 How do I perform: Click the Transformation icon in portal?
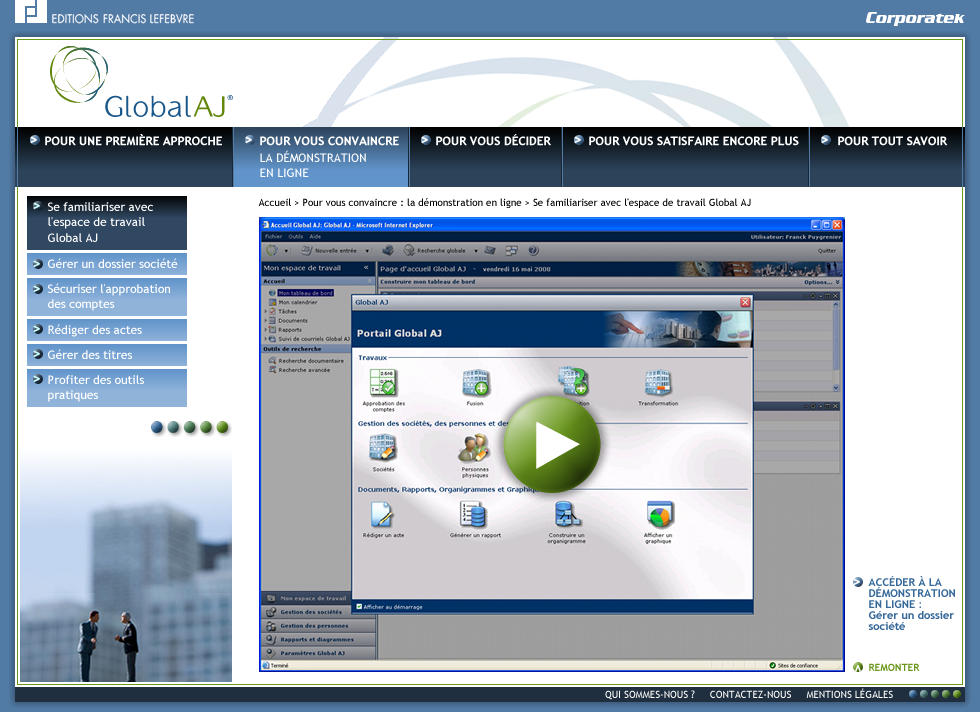pos(658,386)
